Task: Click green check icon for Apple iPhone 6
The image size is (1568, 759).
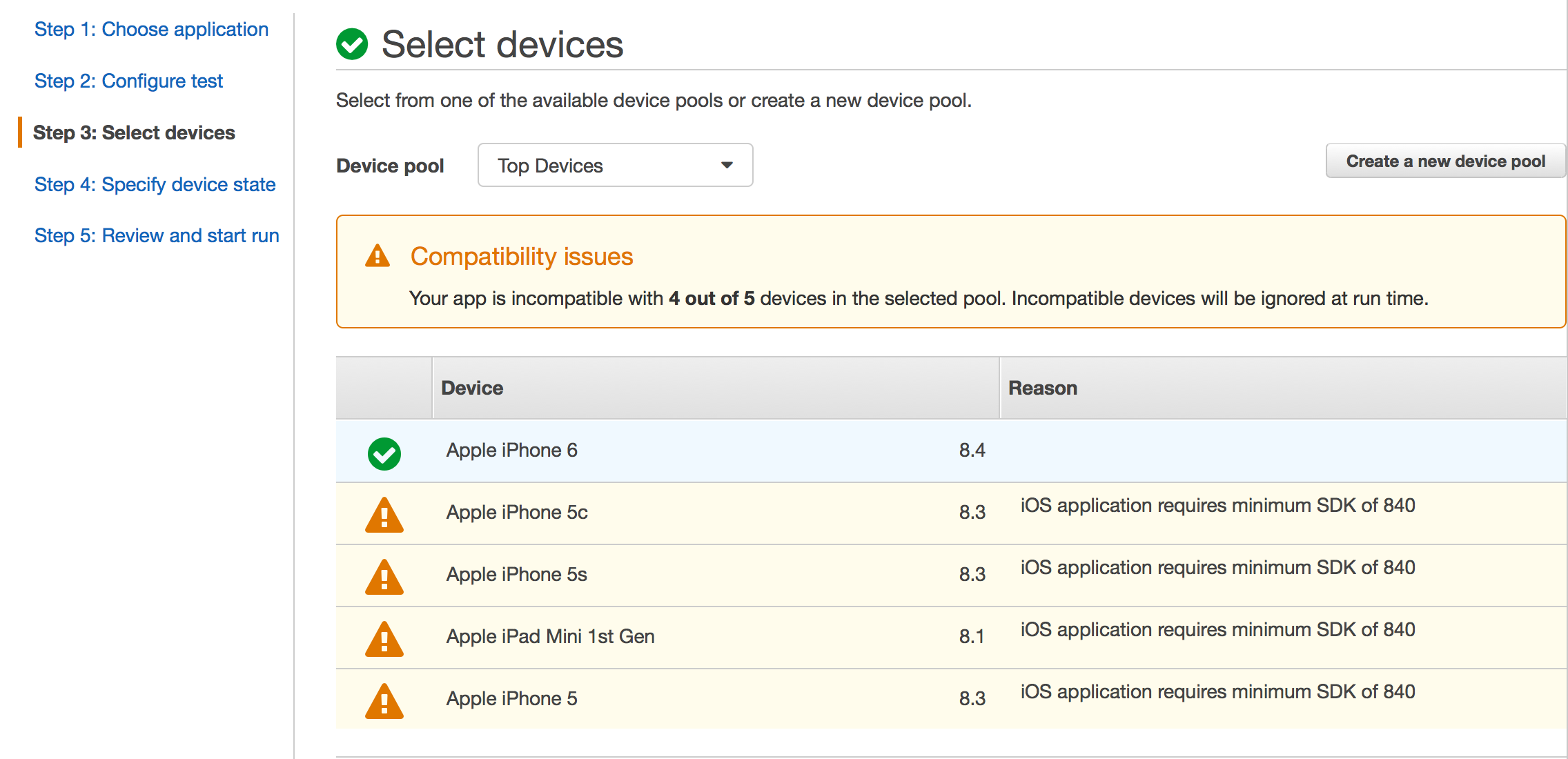Action: pyautogui.click(x=384, y=453)
